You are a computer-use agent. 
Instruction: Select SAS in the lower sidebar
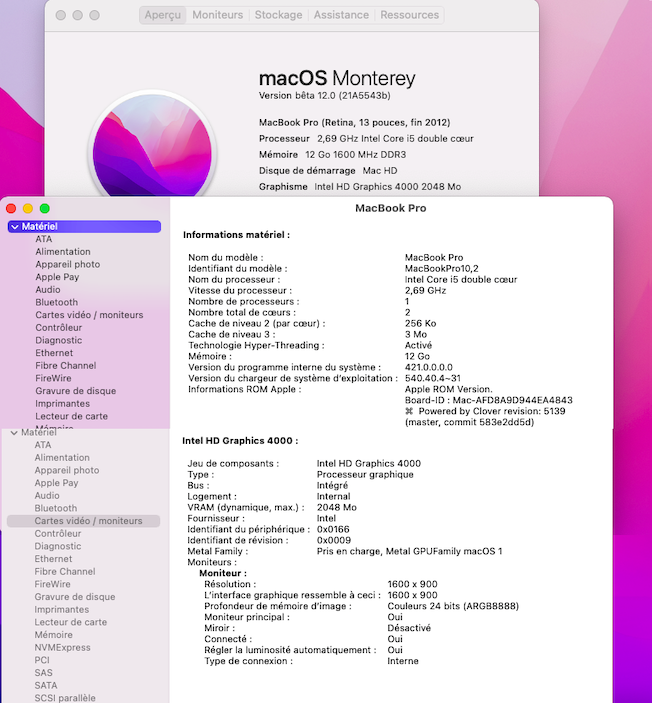(x=43, y=673)
